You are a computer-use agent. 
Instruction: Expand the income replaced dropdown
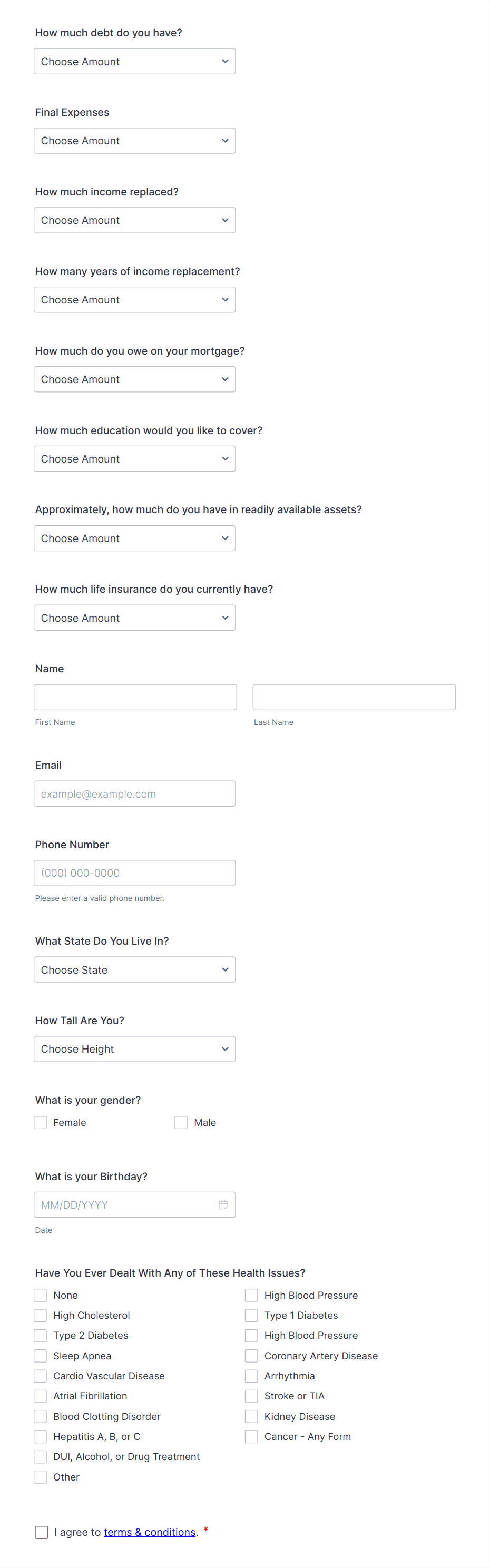[x=134, y=220]
